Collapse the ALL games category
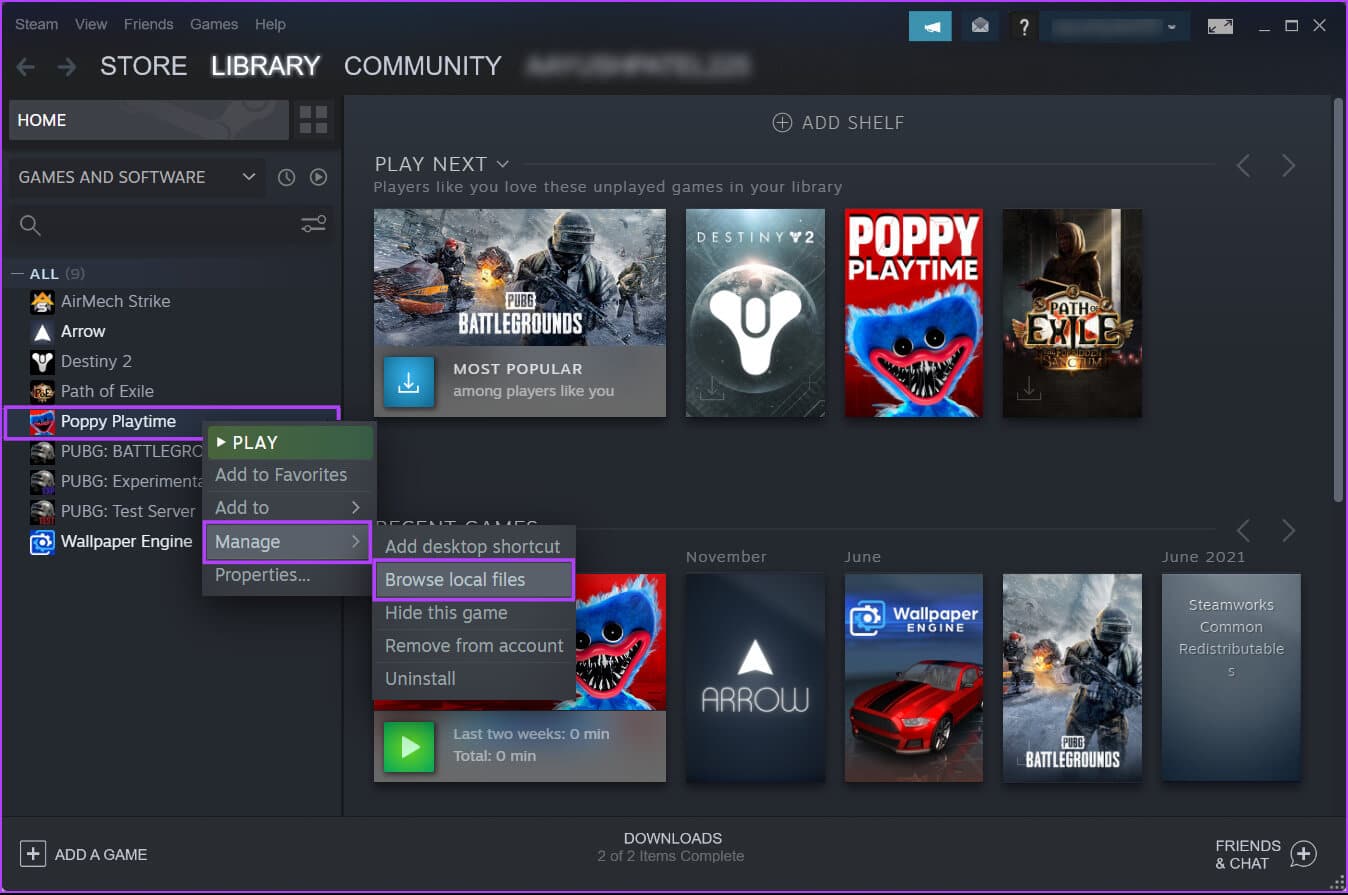The image size is (1348, 895). [16, 273]
